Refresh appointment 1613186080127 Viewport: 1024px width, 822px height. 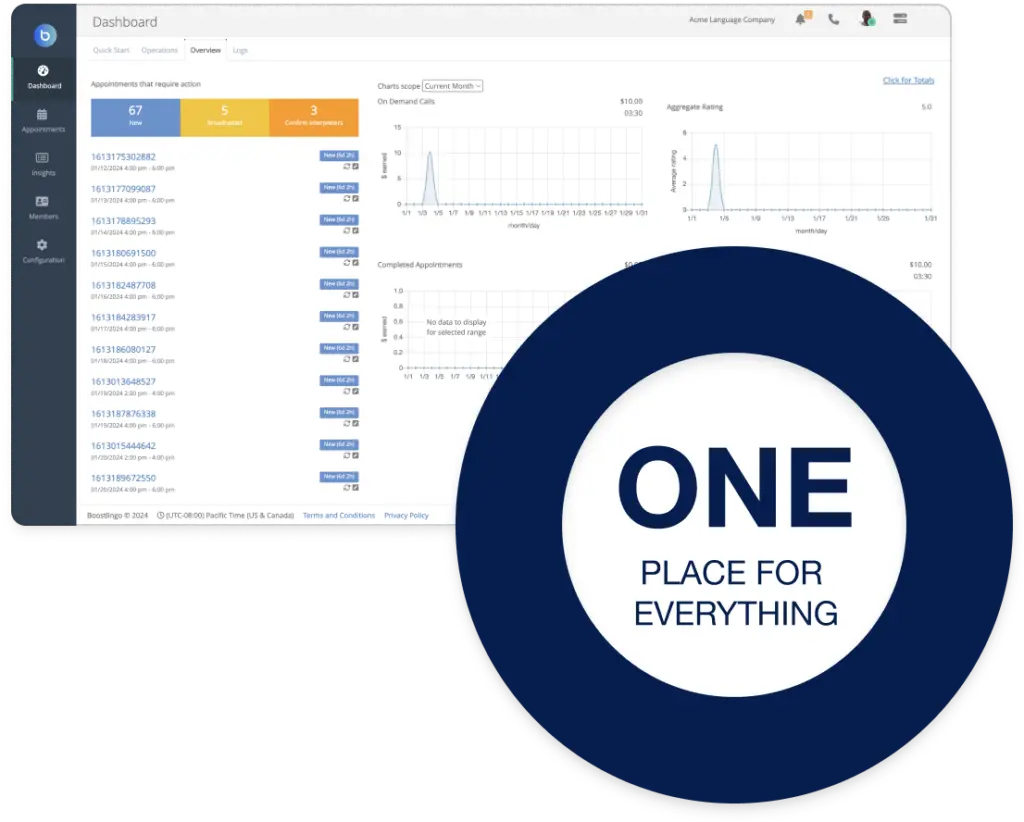347,359
